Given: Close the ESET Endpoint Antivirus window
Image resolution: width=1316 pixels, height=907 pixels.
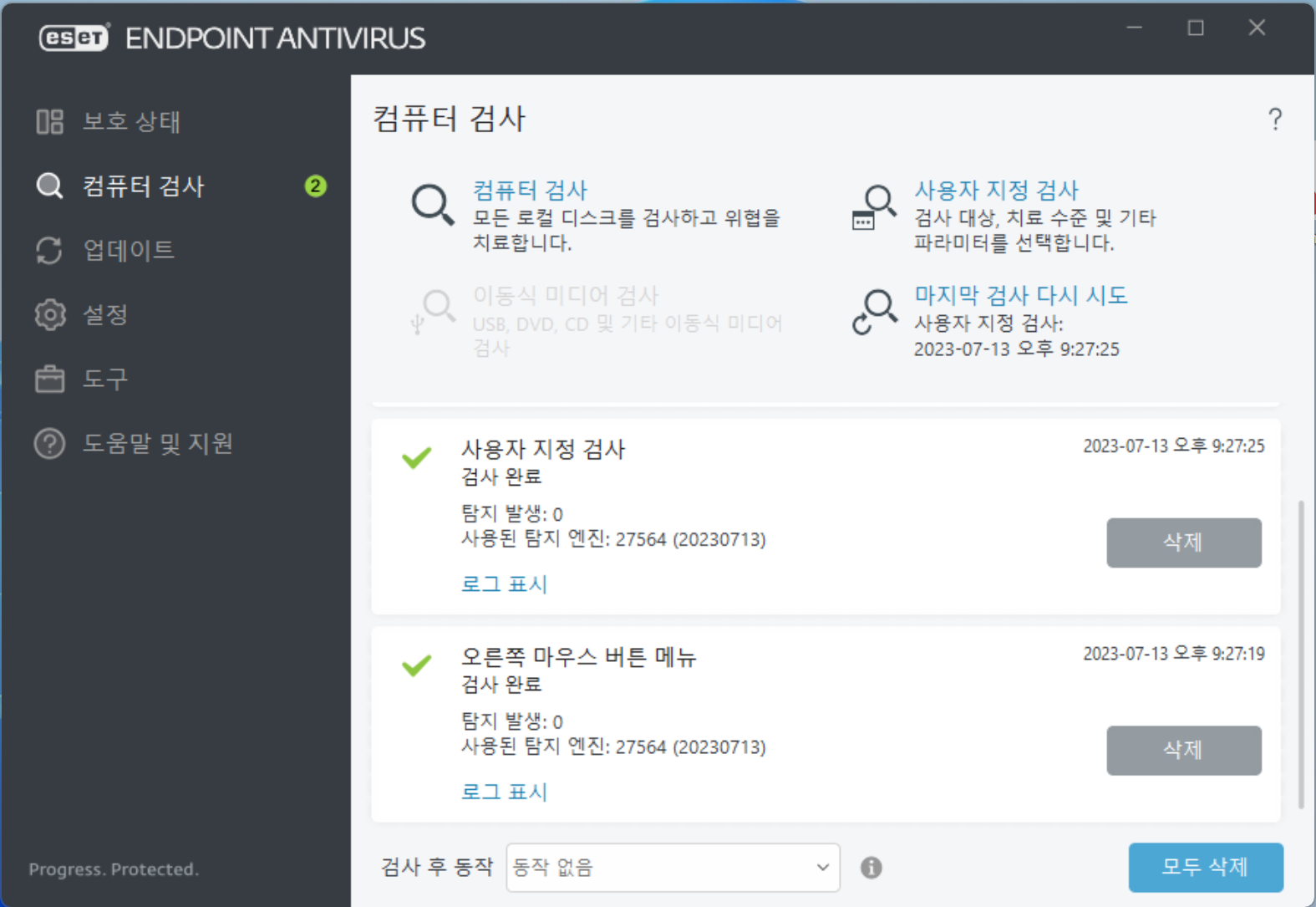Looking at the screenshot, I should (x=1257, y=28).
